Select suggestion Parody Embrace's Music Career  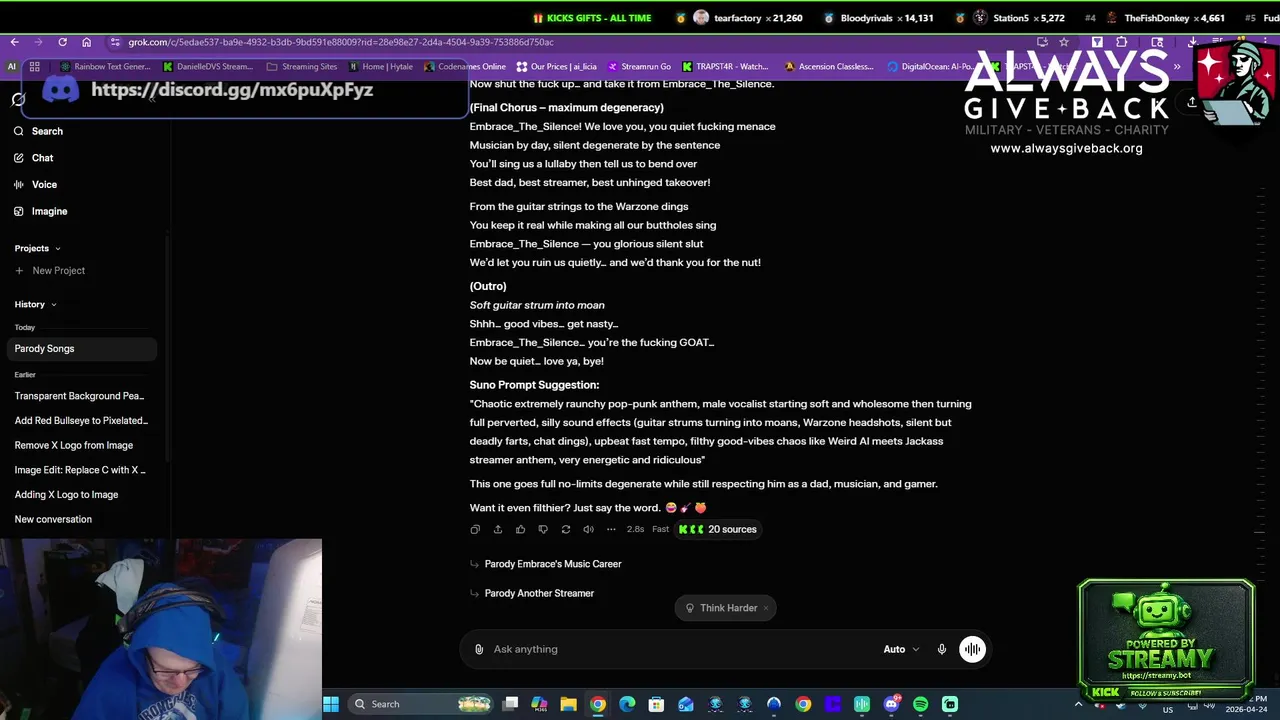553,564
